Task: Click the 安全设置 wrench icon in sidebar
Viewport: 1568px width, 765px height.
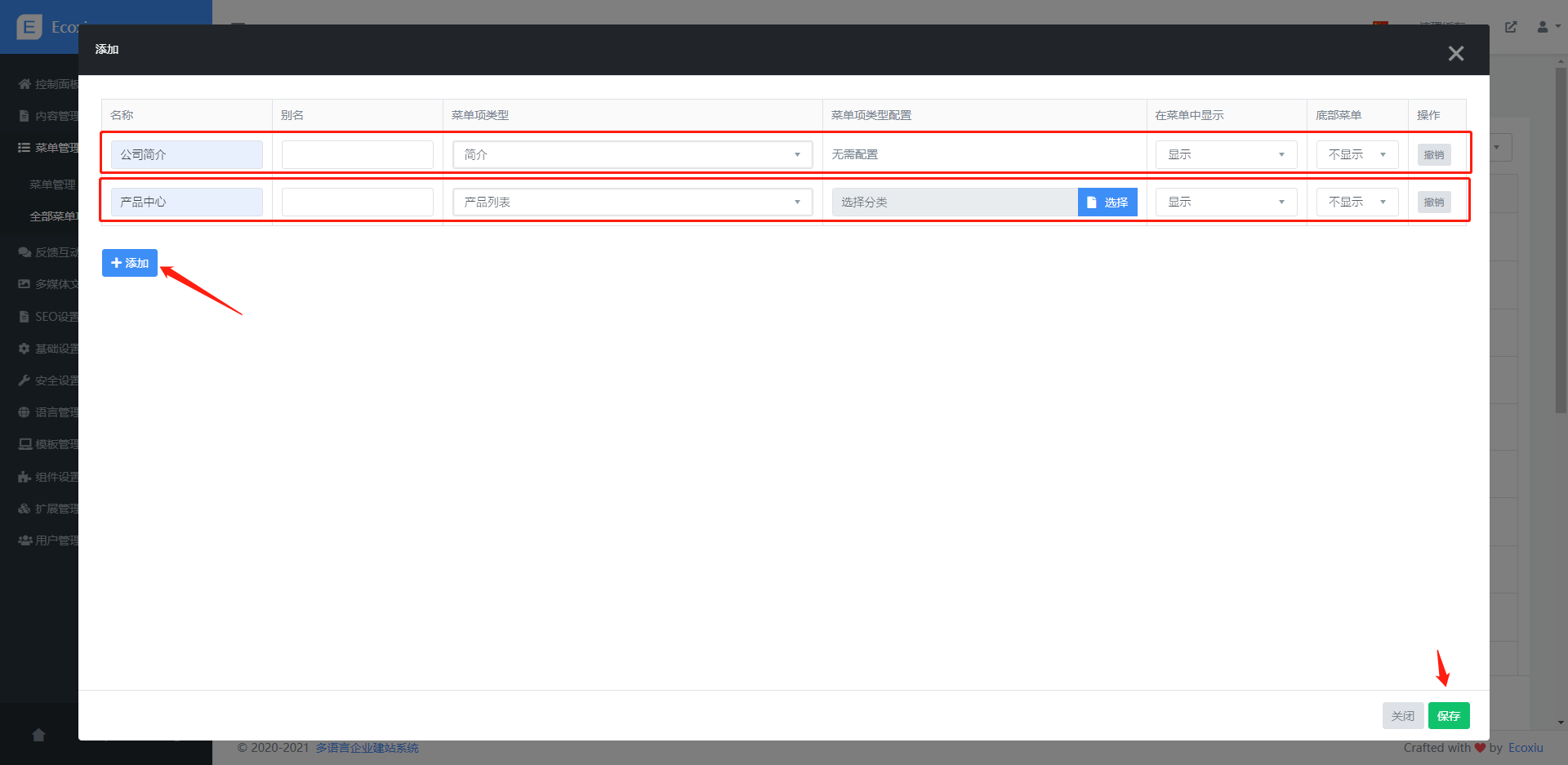Action: click(x=24, y=380)
